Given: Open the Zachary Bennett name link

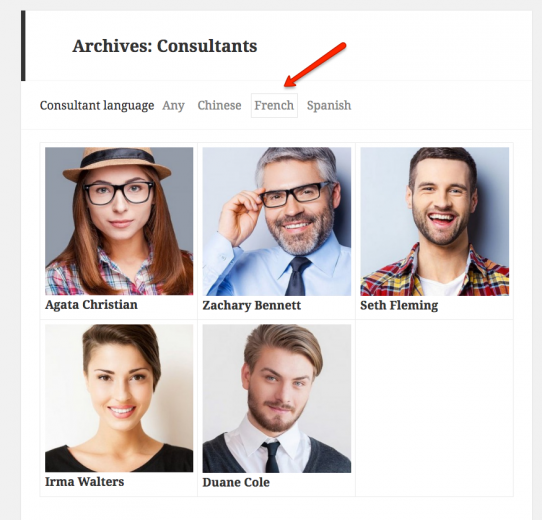Looking at the screenshot, I should tap(252, 305).
